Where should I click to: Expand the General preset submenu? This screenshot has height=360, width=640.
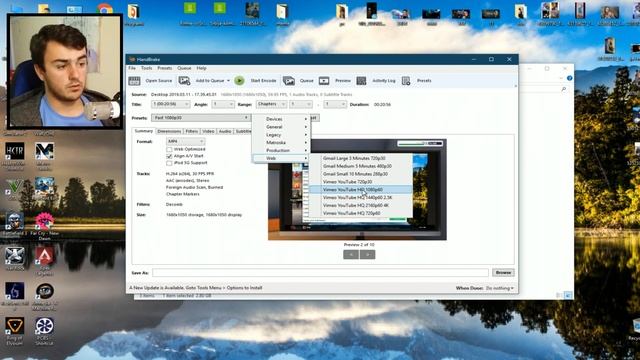click(282, 127)
